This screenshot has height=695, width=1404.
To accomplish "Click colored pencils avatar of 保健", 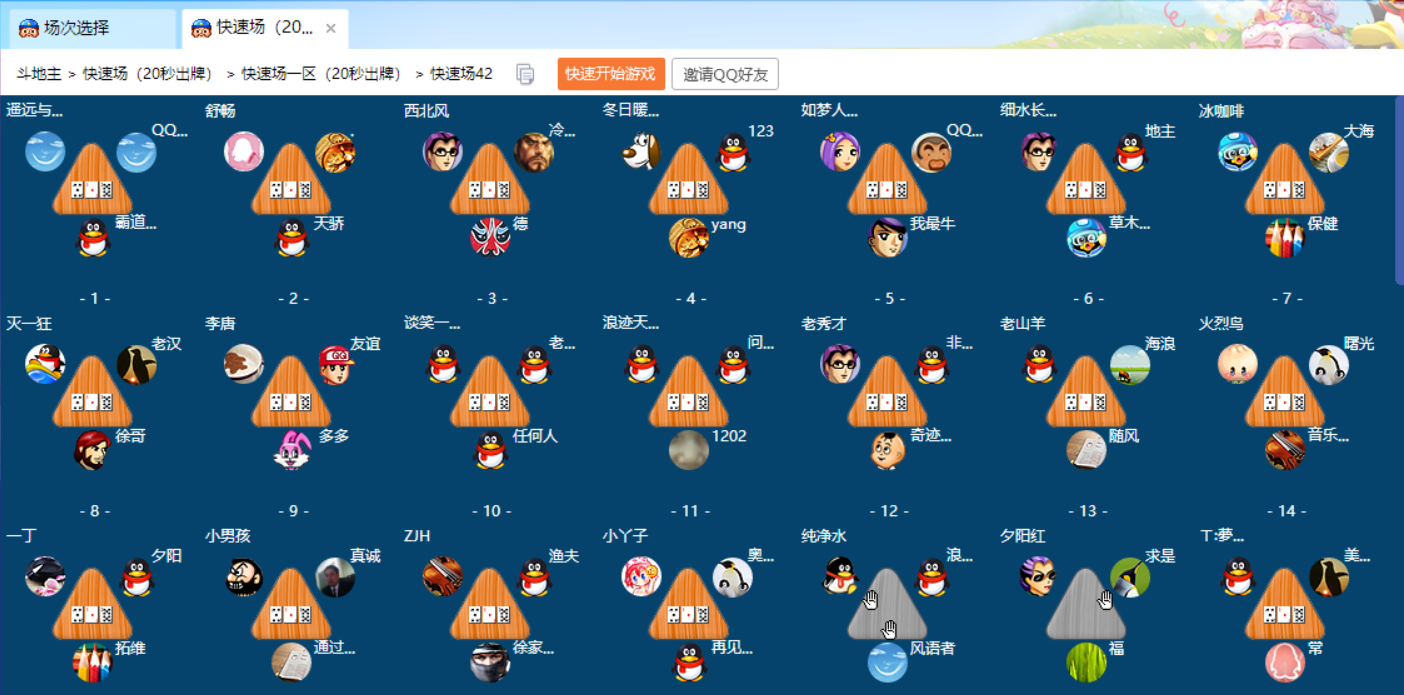I will pos(1285,238).
